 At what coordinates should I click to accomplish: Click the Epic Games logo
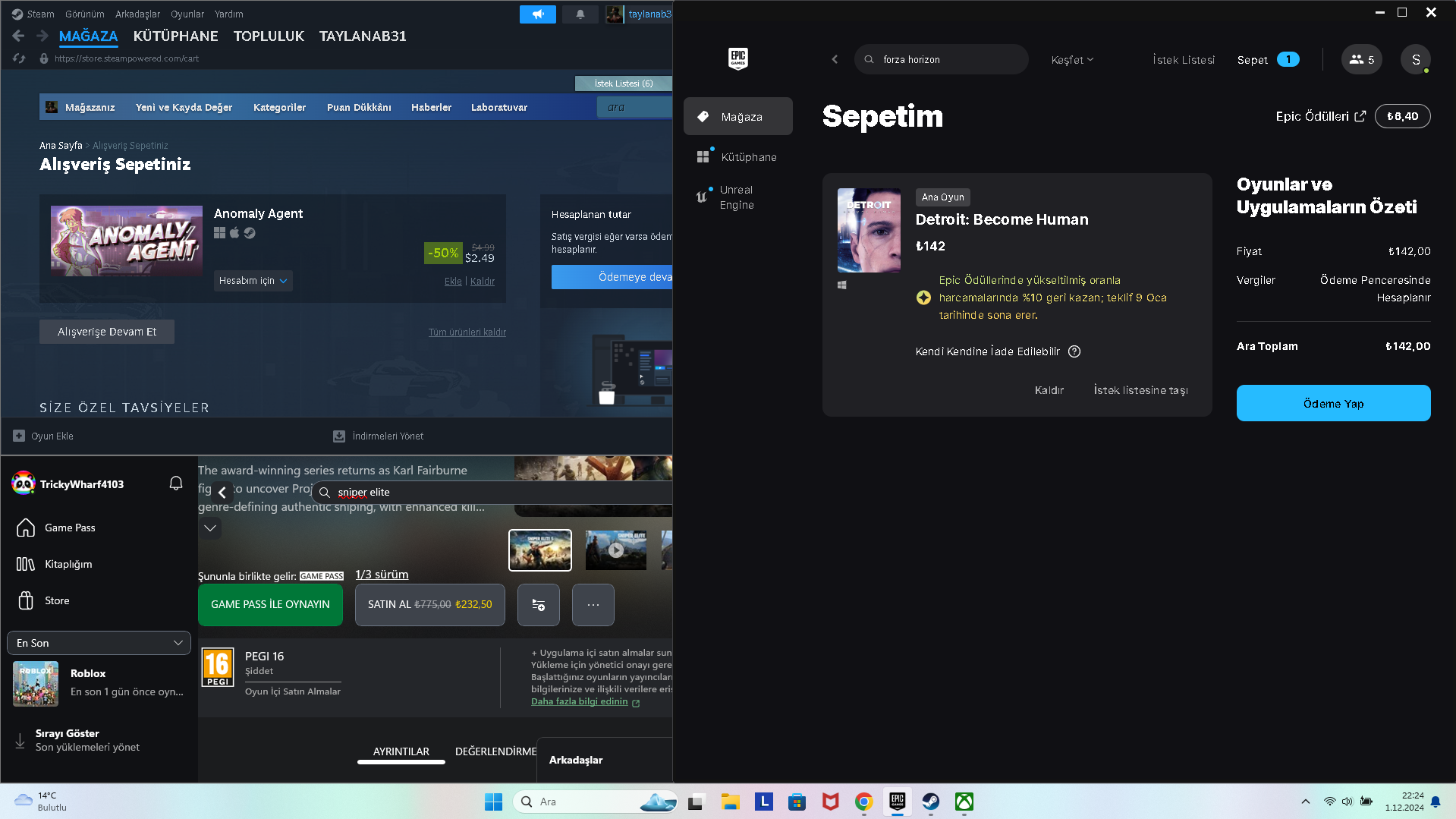(x=737, y=58)
